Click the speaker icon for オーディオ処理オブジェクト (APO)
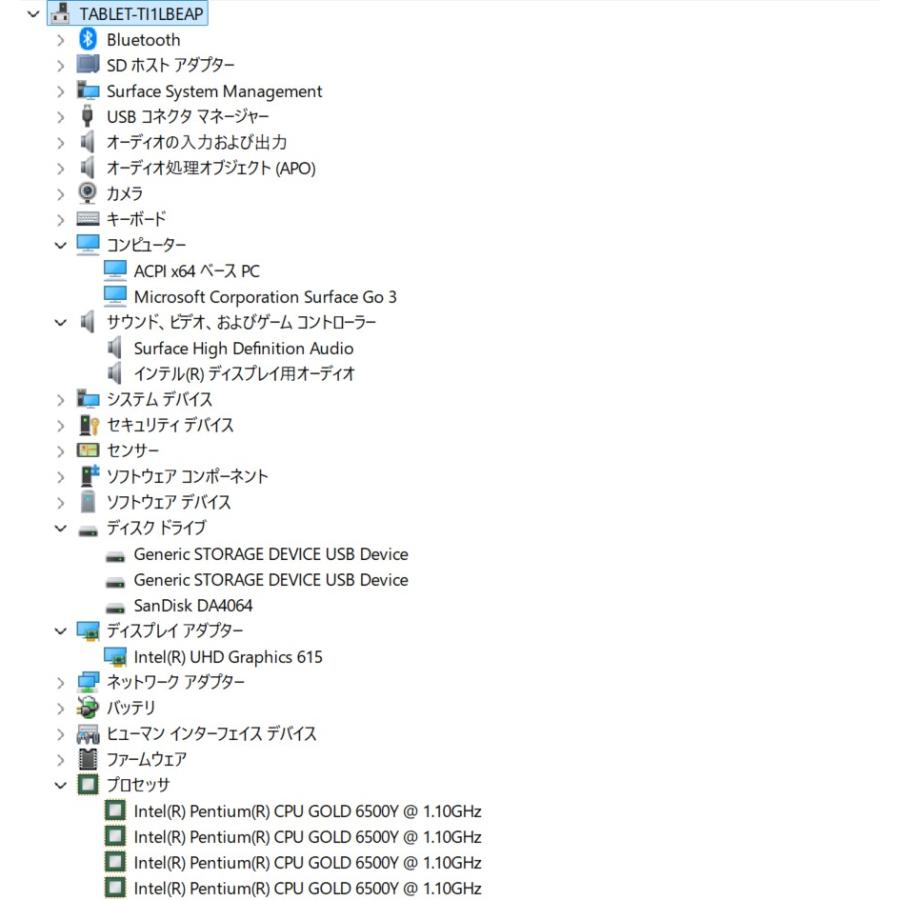900x900 pixels. [87, 168]
